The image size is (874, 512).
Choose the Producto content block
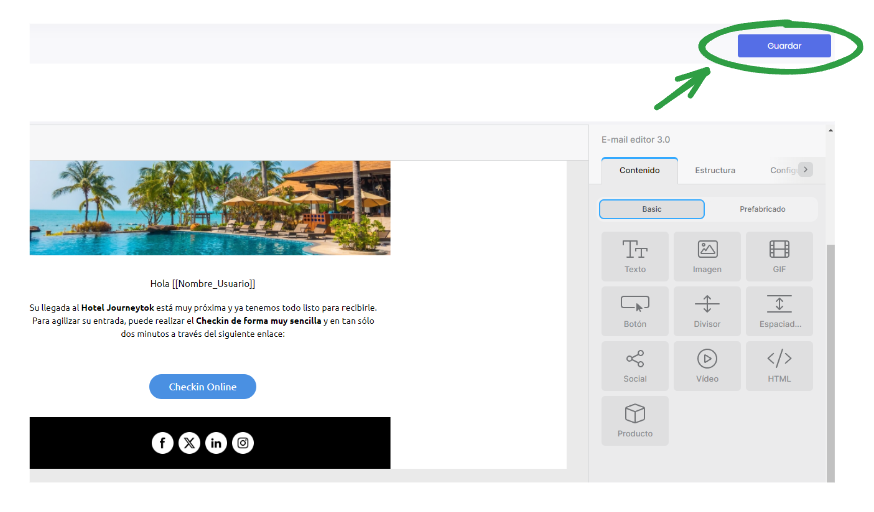click(x=635, y=421)
